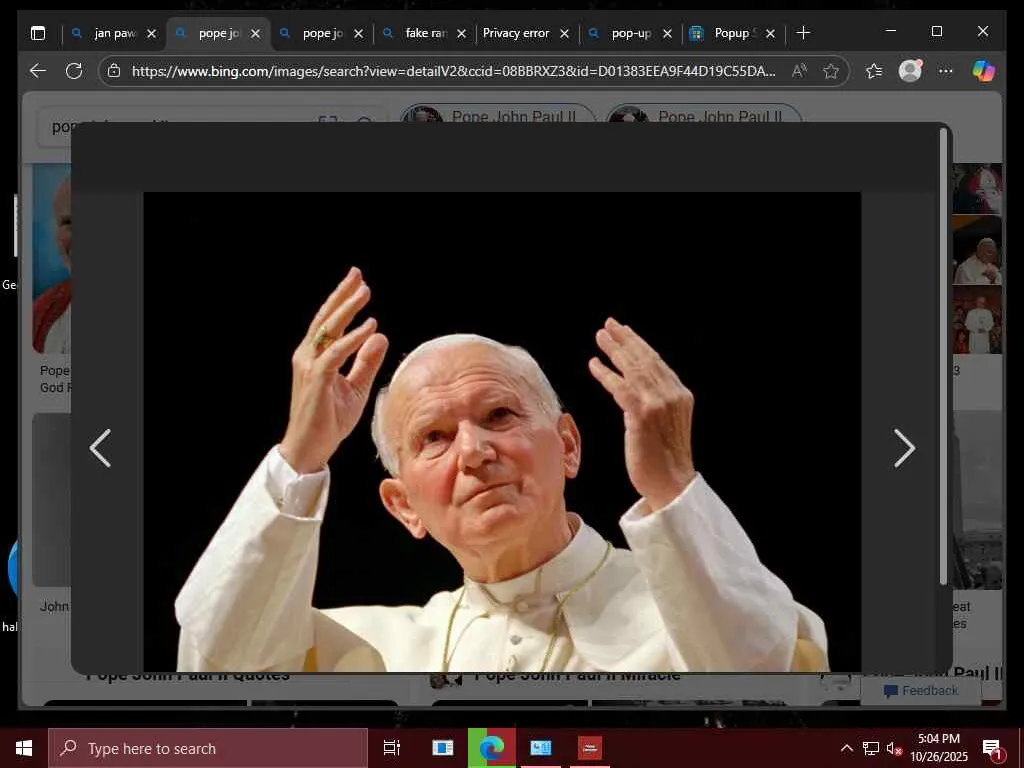
Task: Open the Feedback link
Action: point(920,690)
